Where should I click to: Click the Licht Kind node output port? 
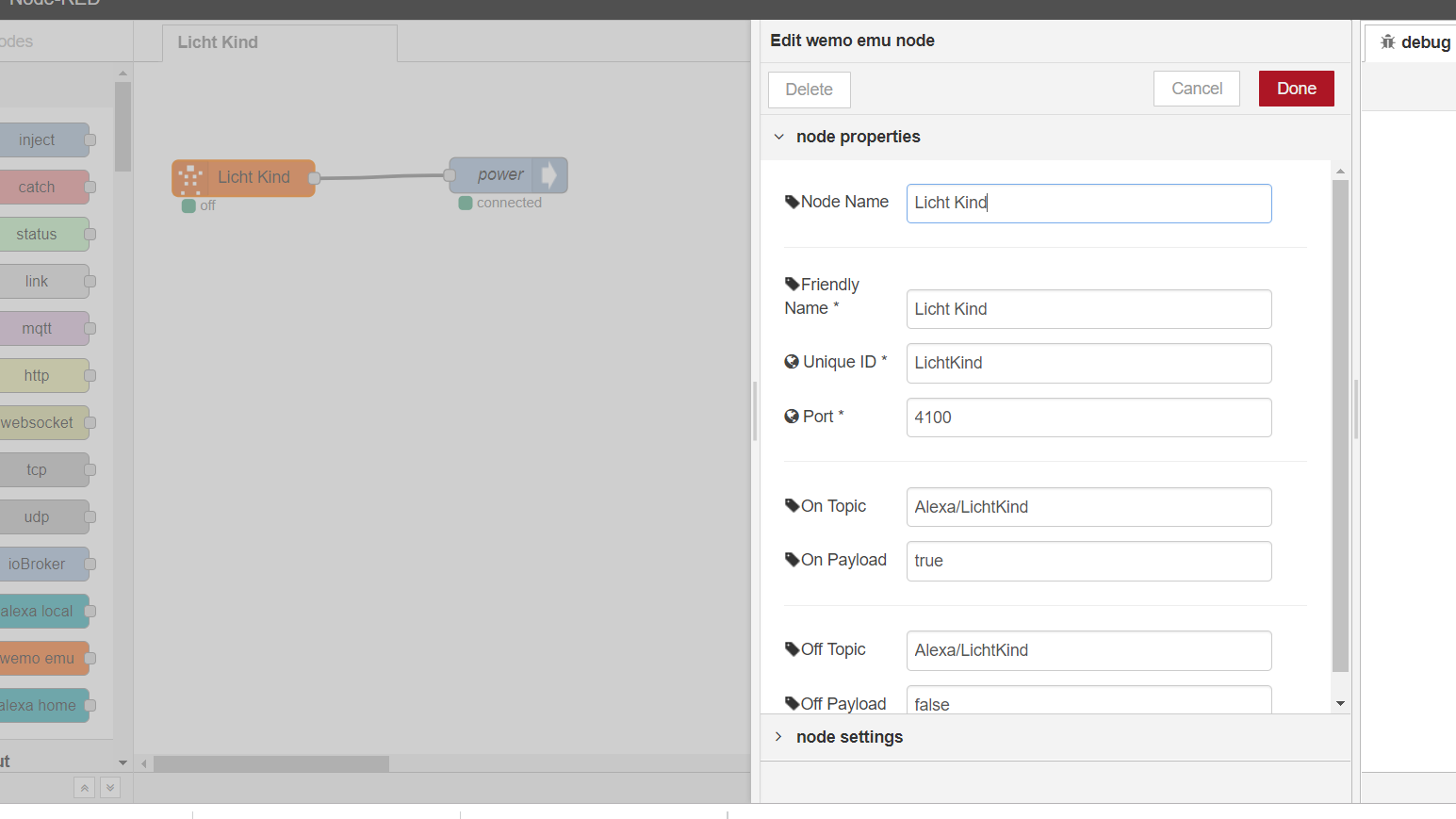click(315, 178)
